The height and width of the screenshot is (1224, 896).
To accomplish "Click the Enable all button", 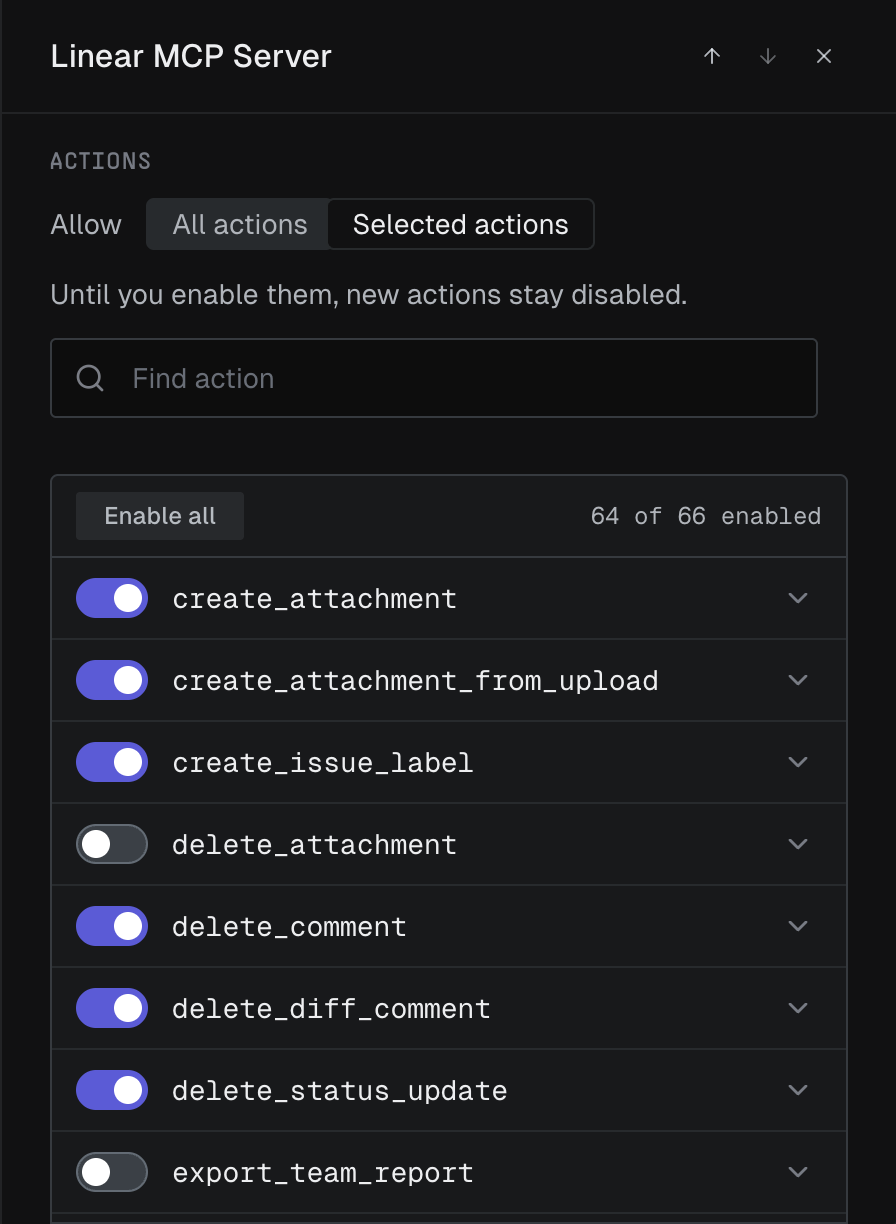I will [160, 516].
